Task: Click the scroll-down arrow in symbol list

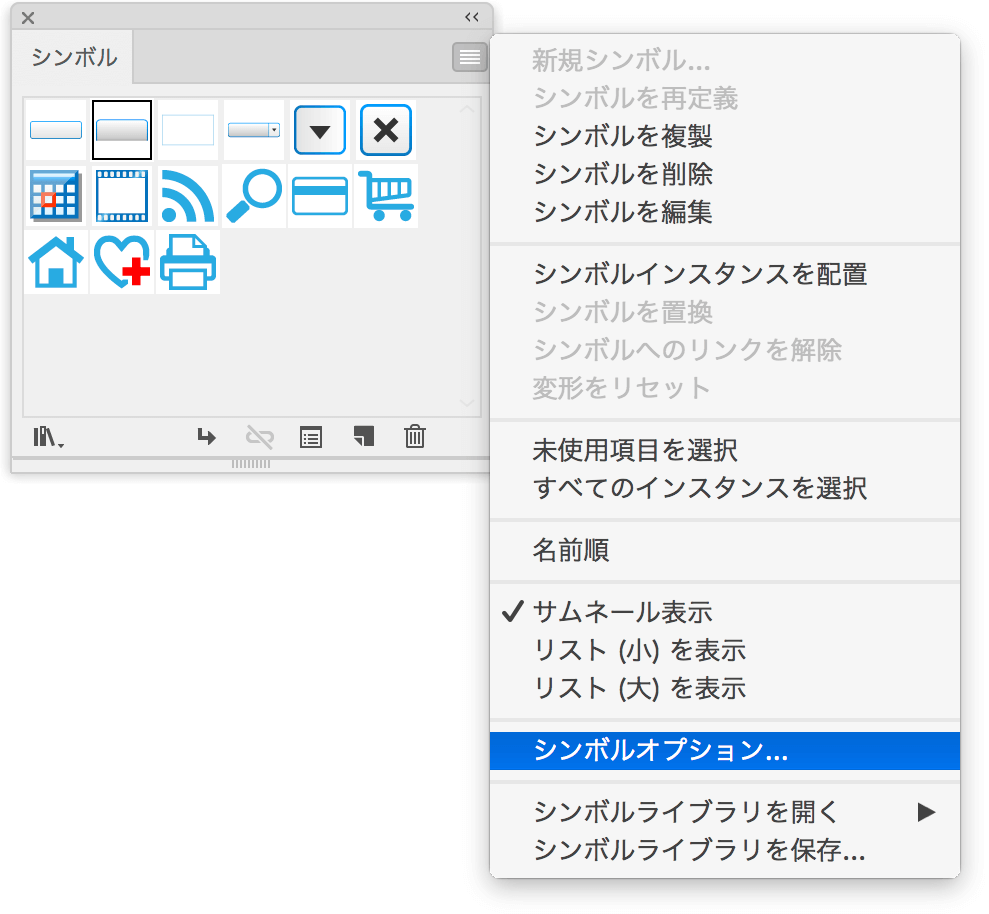Action: click(x=467, y=402)
